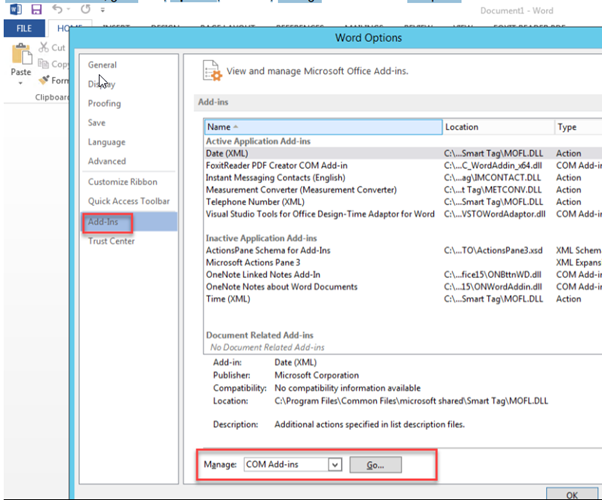Open the Customize Quick Access Toolbar arrow
Image resolution: width=602 pixels, height=500 pixels.
(x=103, y=10)
